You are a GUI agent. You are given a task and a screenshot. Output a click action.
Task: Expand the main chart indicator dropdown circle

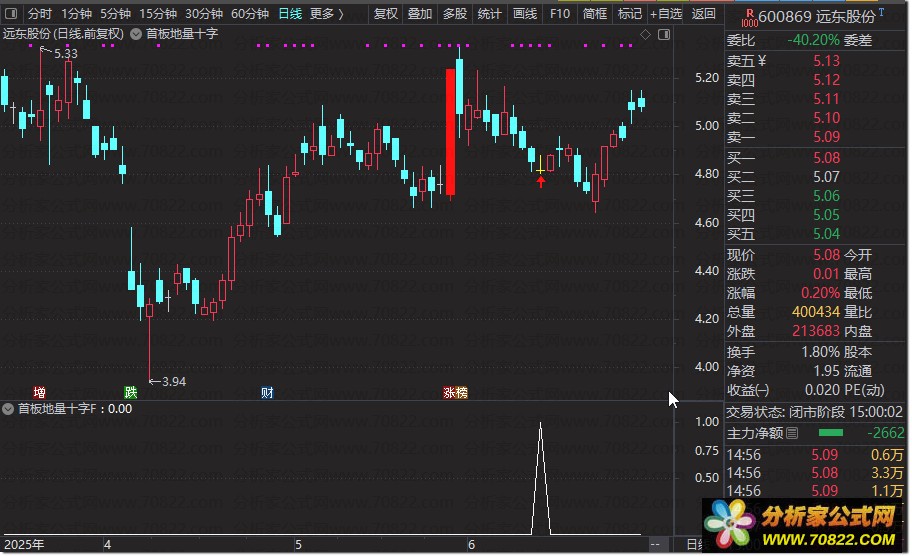(136, 34)
